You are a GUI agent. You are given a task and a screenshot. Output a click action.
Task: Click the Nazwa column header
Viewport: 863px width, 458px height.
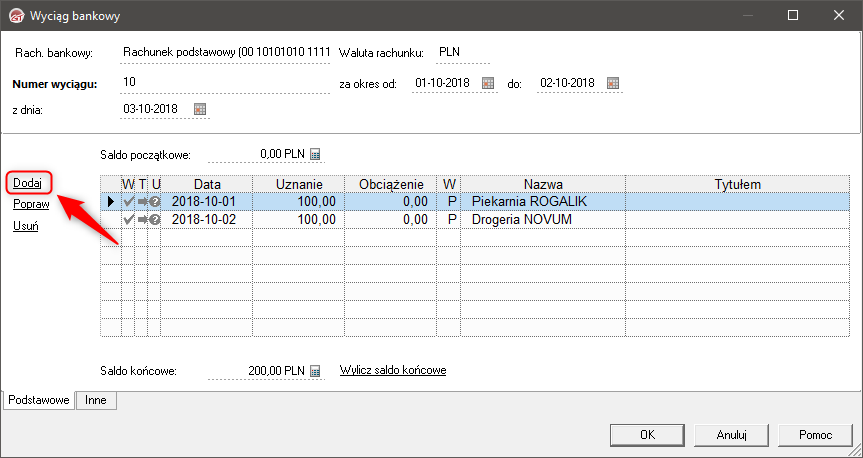tap(543, 184)
